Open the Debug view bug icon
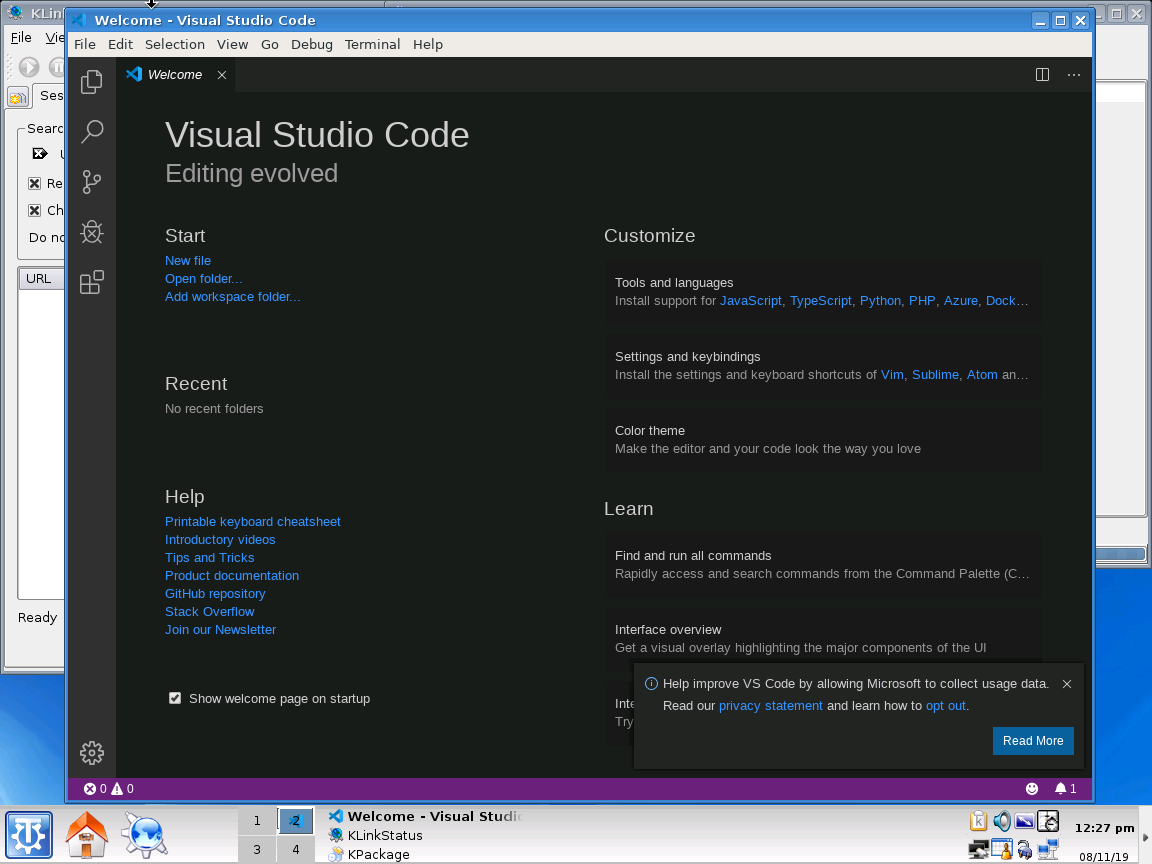The image size is (1152, 864). click(92, 232)
